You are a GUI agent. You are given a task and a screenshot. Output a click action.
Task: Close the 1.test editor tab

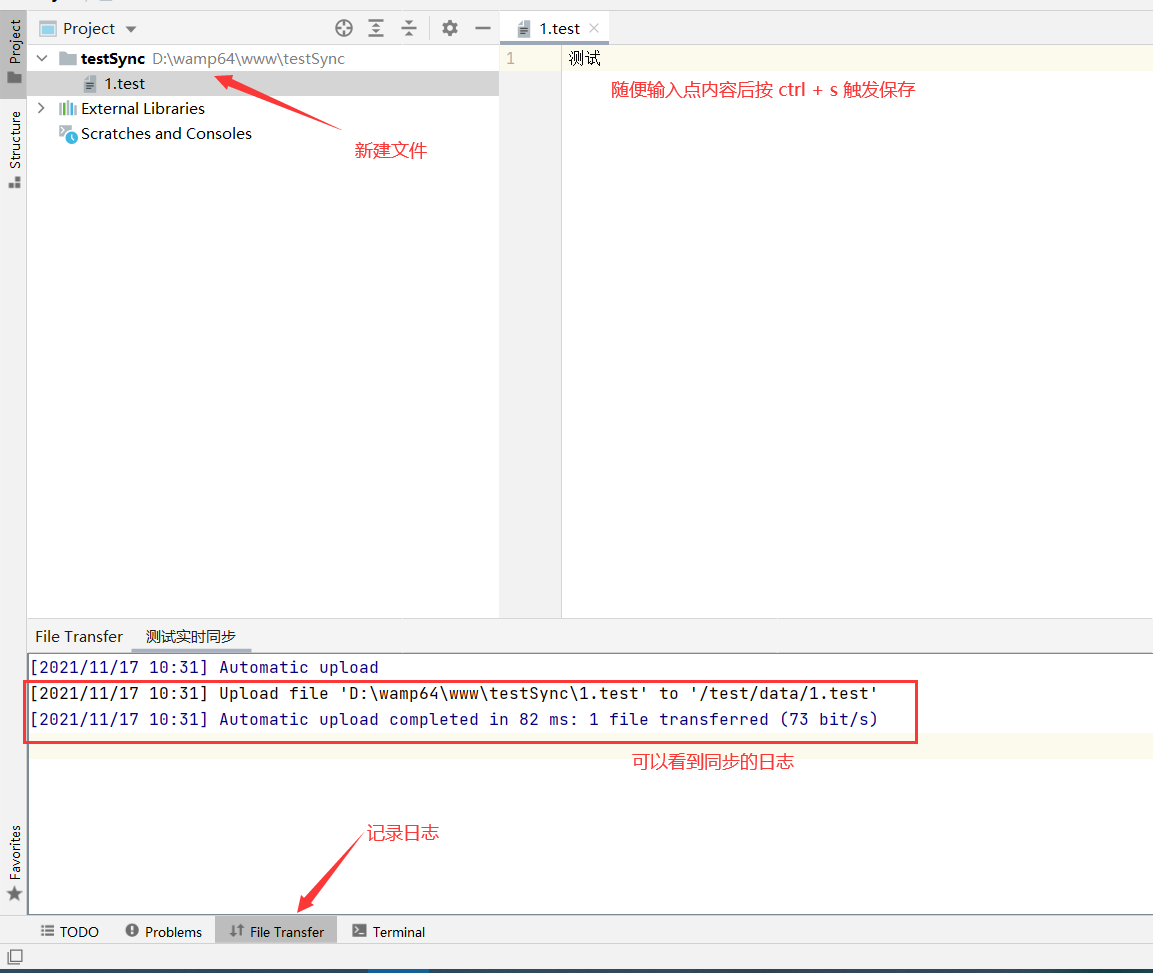(x=594, y=28)
